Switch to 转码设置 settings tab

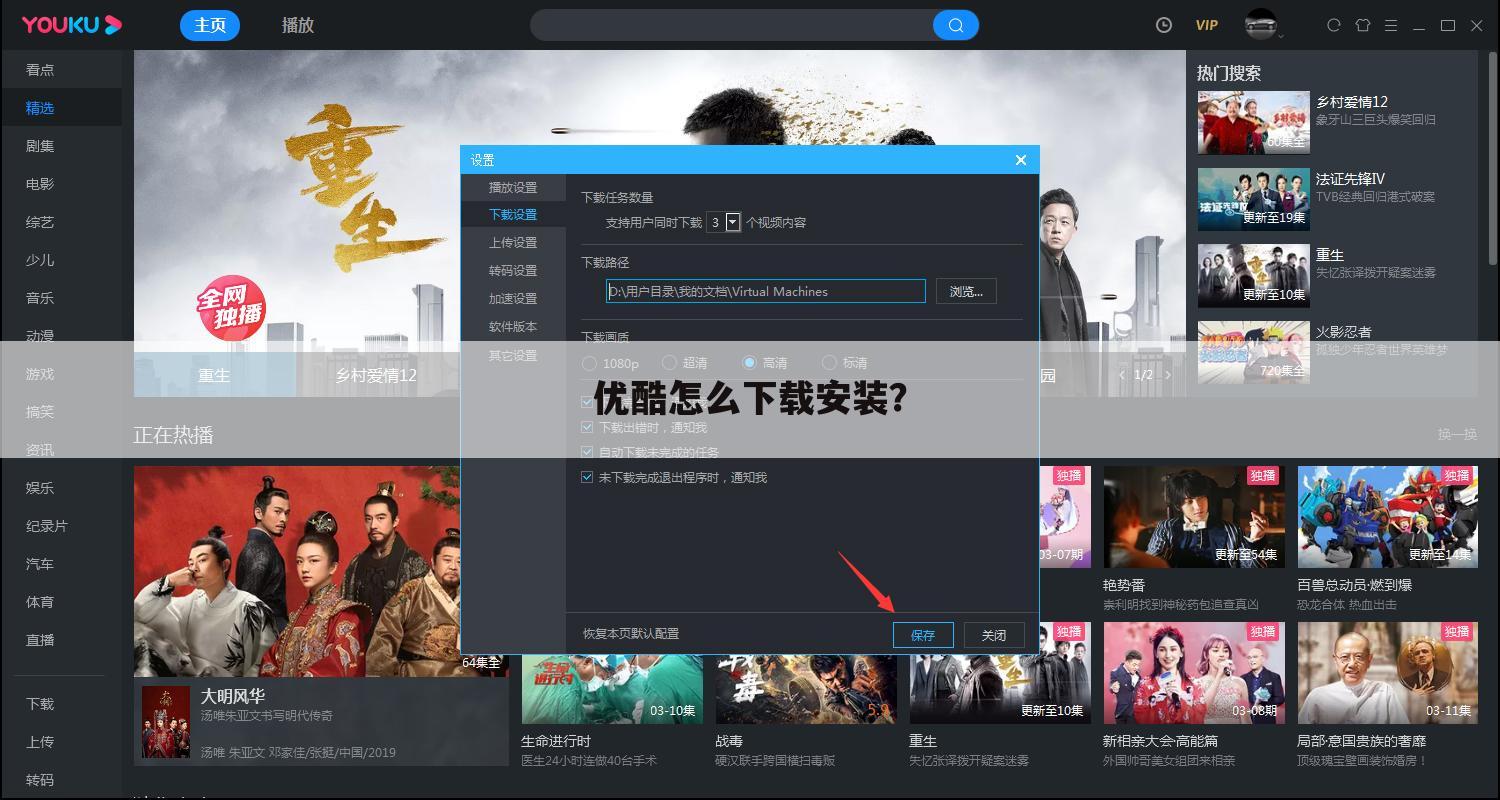(513, 270)
